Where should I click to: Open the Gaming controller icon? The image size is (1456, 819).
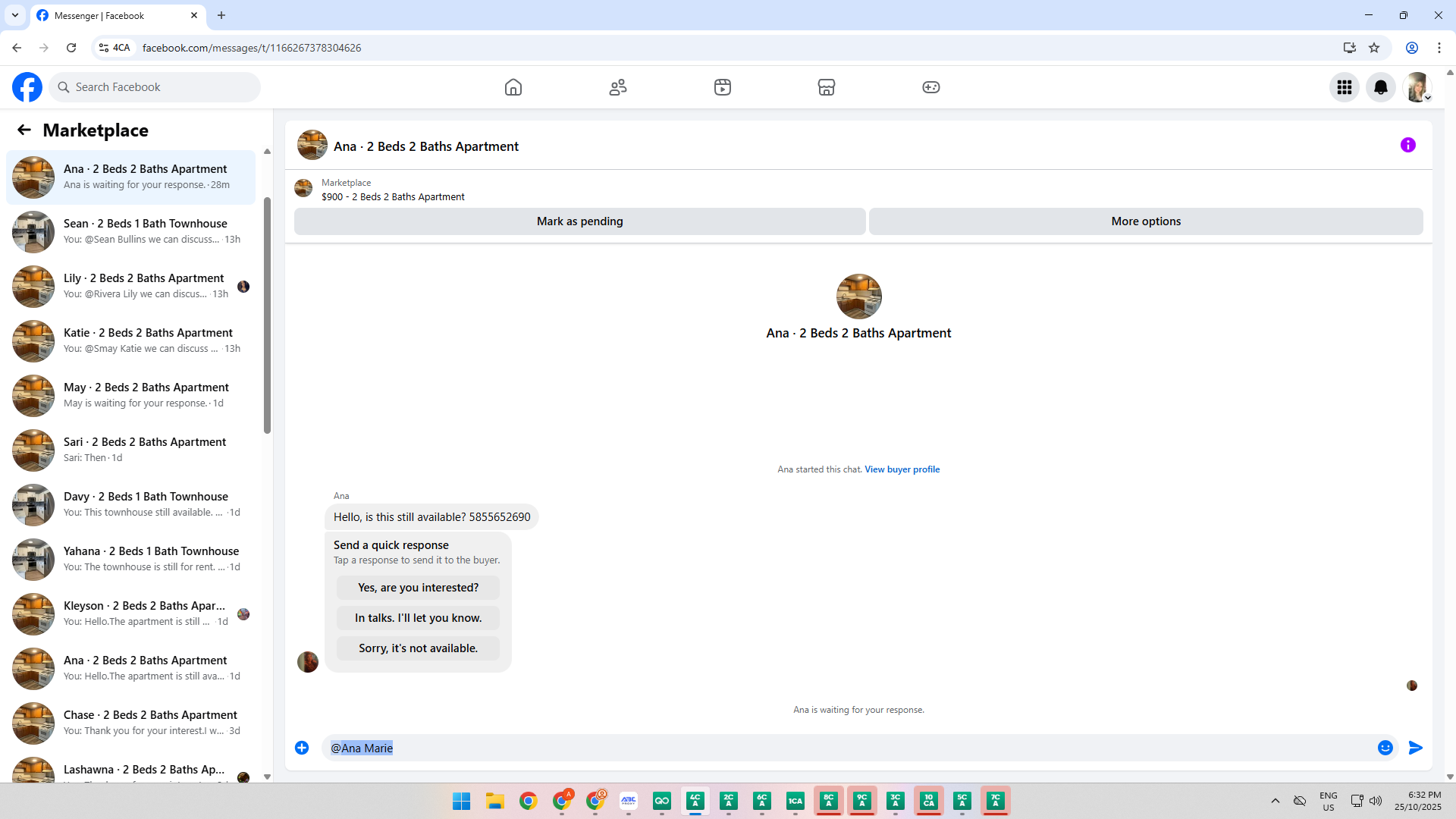(931, 87)
